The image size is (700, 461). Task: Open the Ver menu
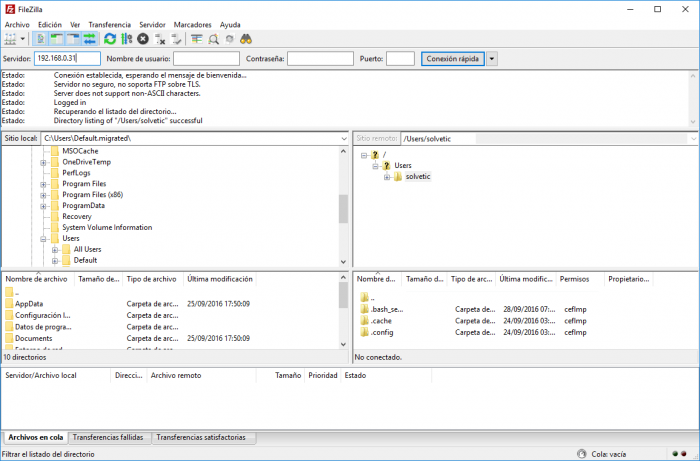coord(75,25)
